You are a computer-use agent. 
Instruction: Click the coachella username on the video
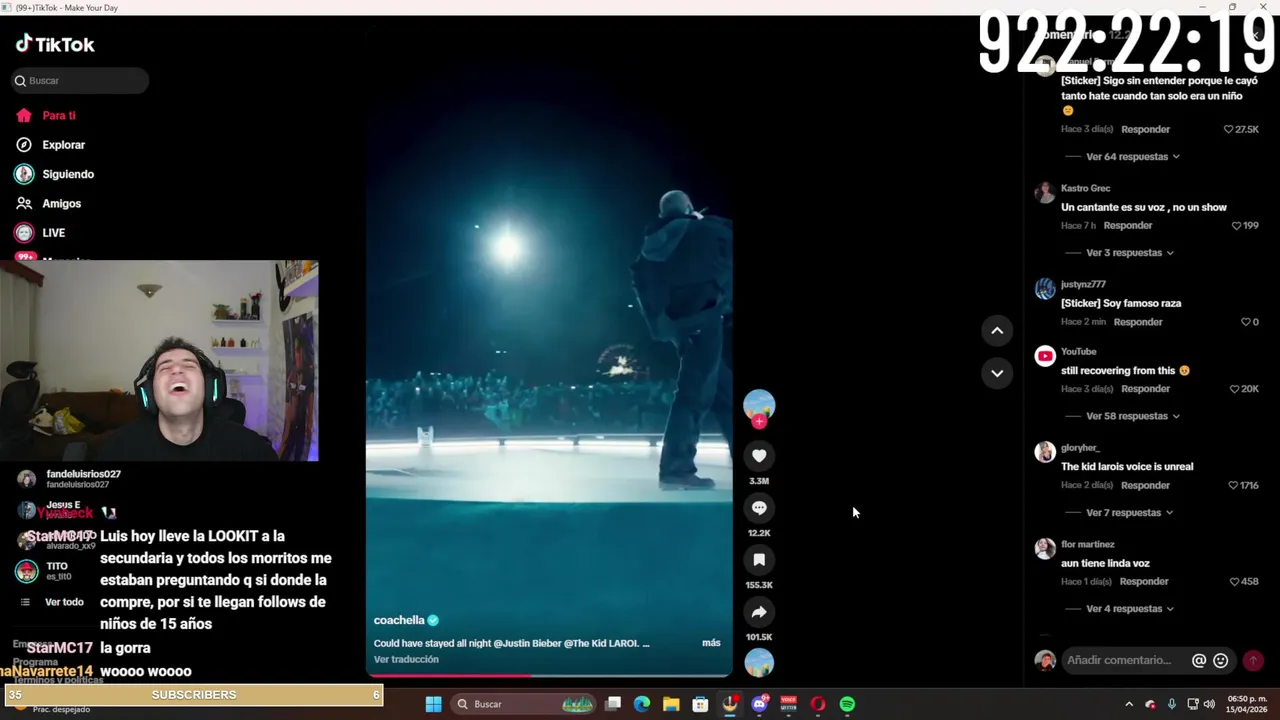point(399,620)
